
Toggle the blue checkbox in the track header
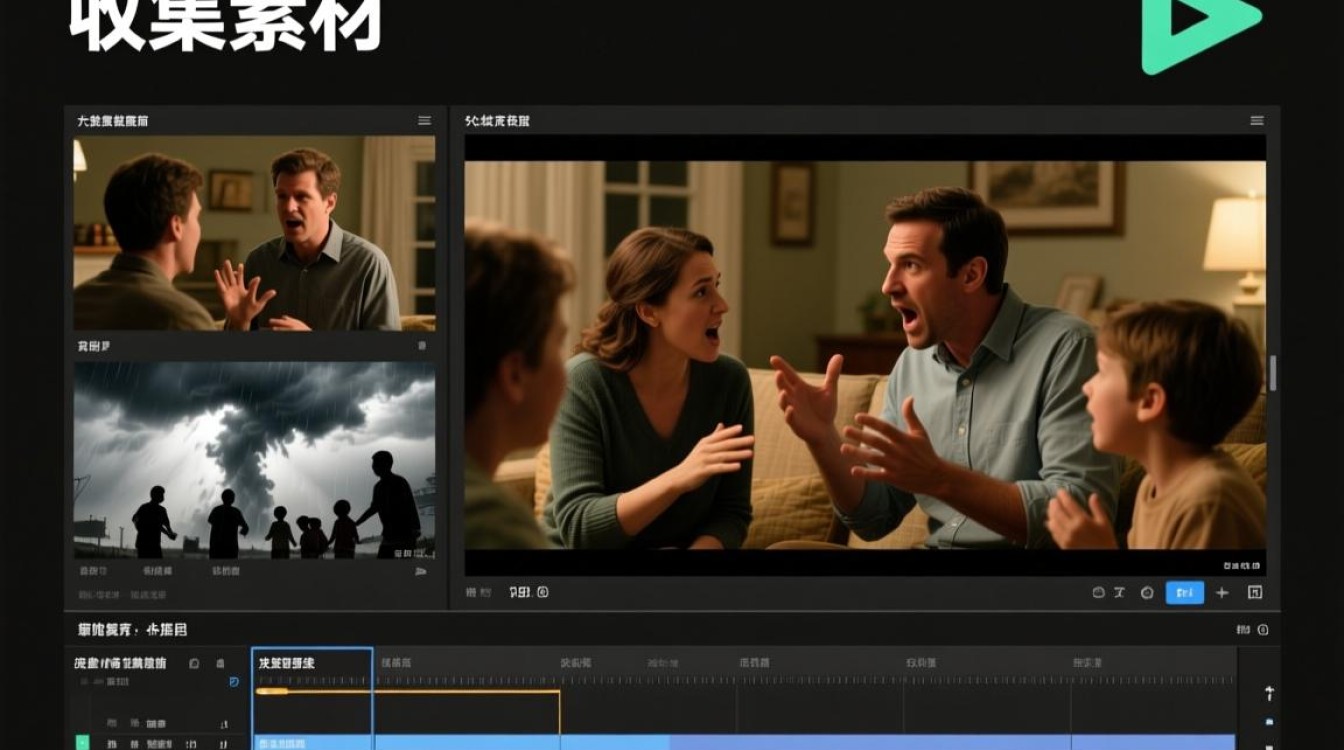[x=234, y=682]
